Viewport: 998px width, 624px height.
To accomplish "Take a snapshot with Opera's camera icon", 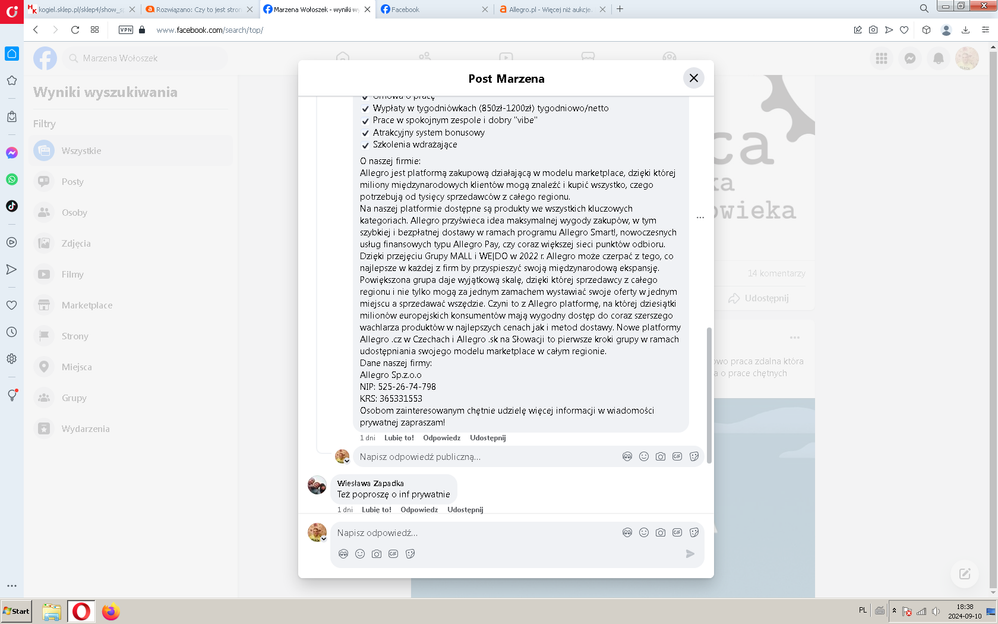I will (873, 30).
